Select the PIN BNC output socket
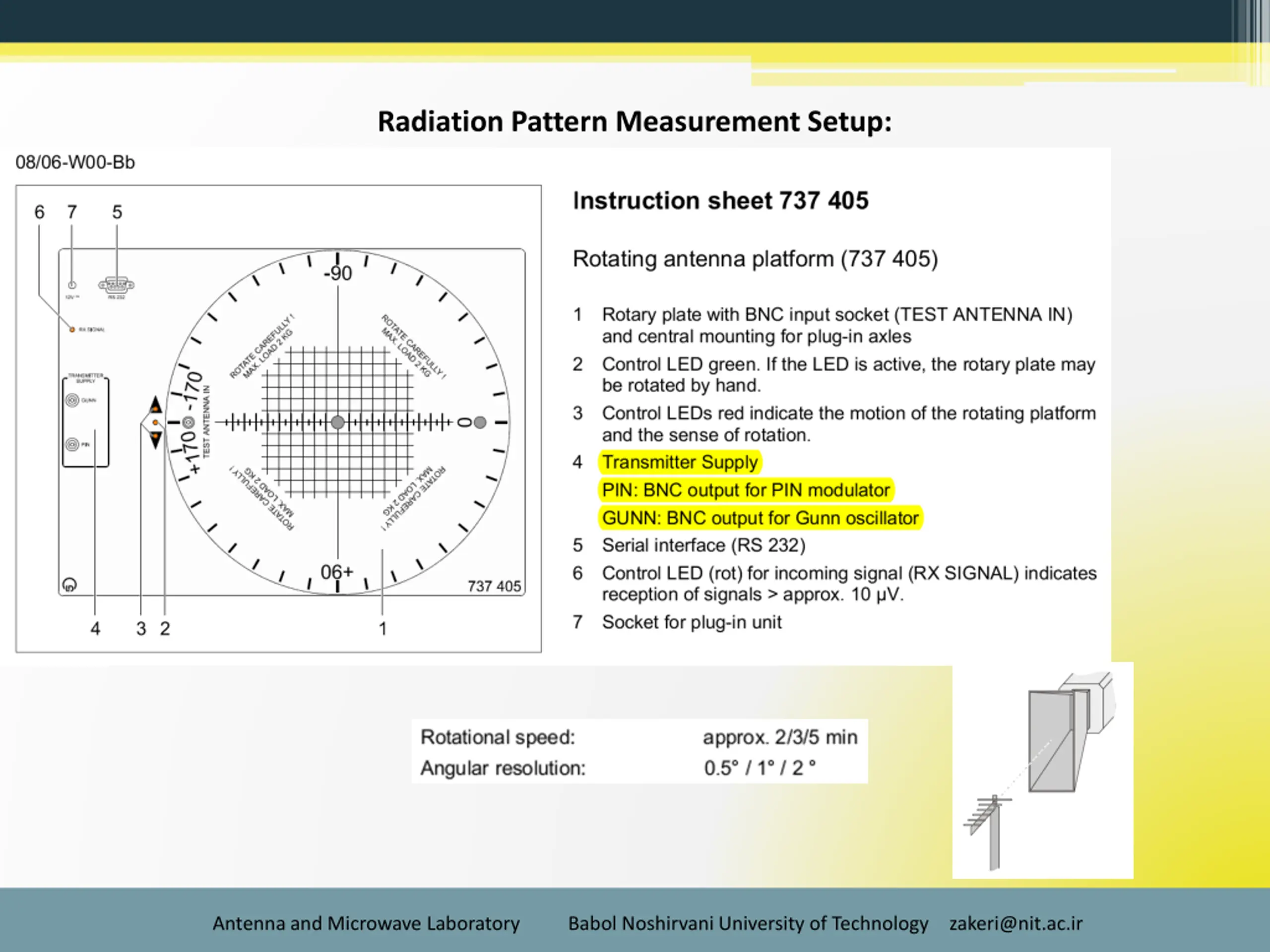 [x=72, y=444]
